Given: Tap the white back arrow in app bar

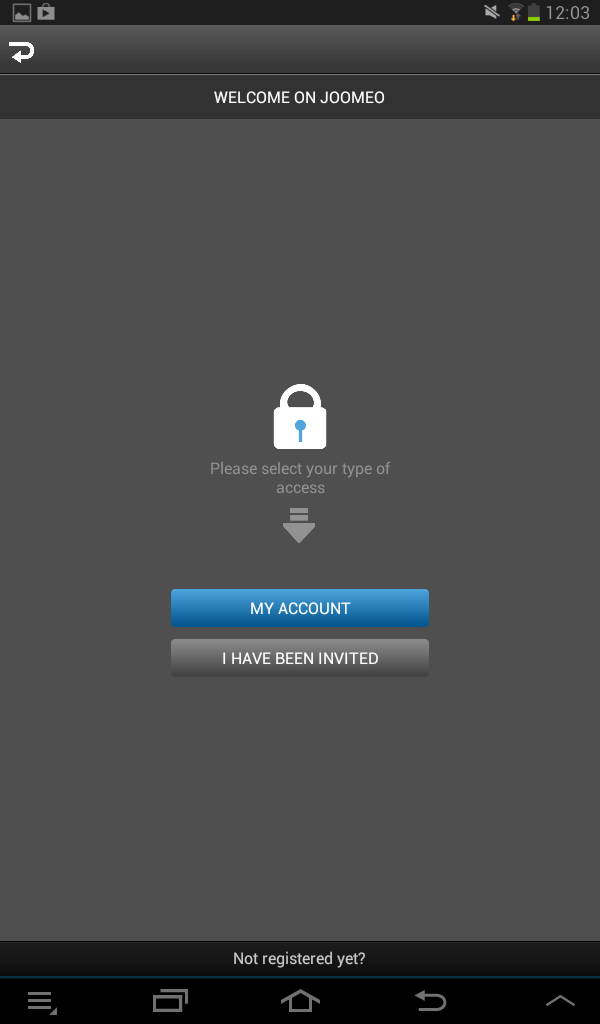Looking at the screenshot, I should tap(22, 52).
